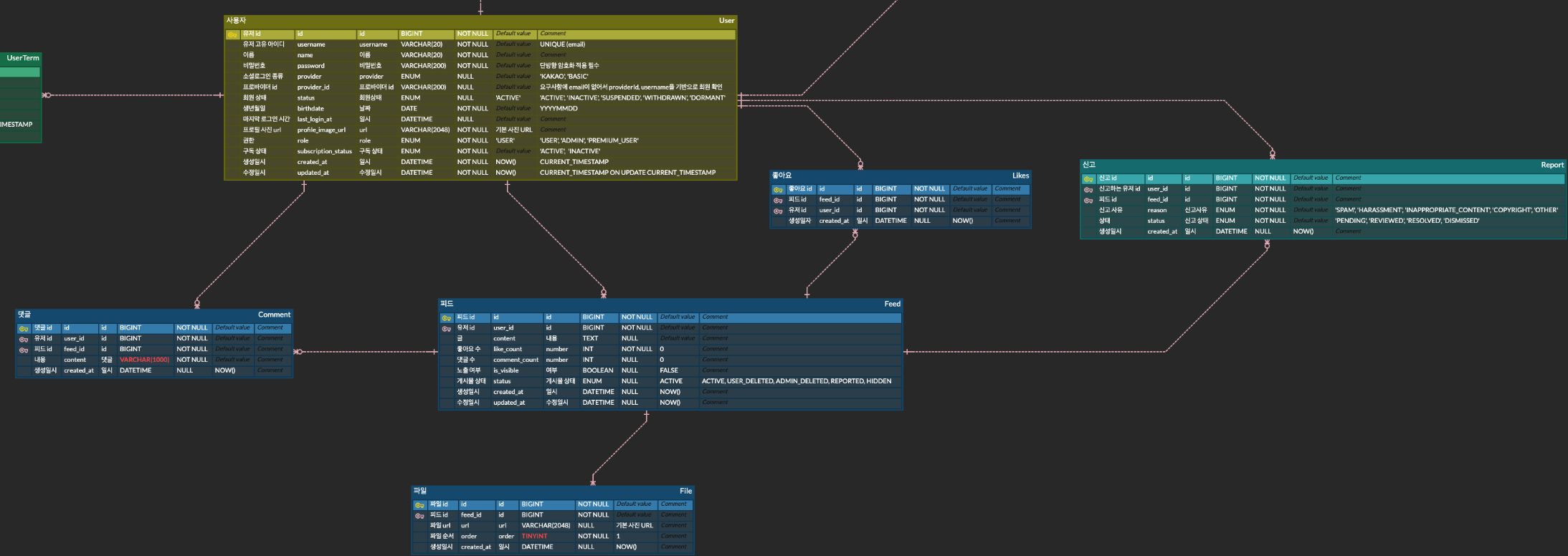Click the 댓글 table title
Viewport: 1568px width, 556px height.
[24, 315]
